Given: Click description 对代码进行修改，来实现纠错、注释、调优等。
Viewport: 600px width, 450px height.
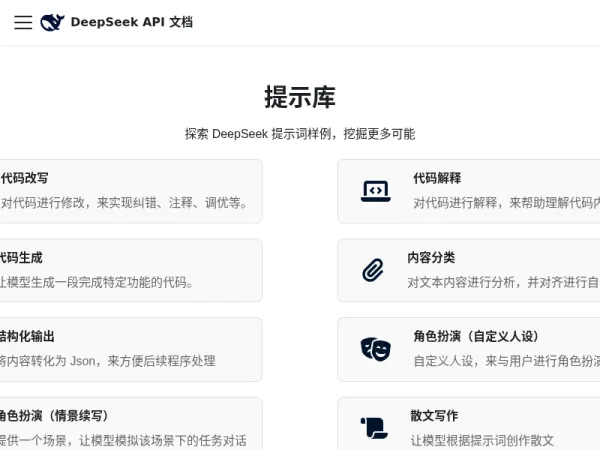Looking at the screenshot, I should point(124,203).
